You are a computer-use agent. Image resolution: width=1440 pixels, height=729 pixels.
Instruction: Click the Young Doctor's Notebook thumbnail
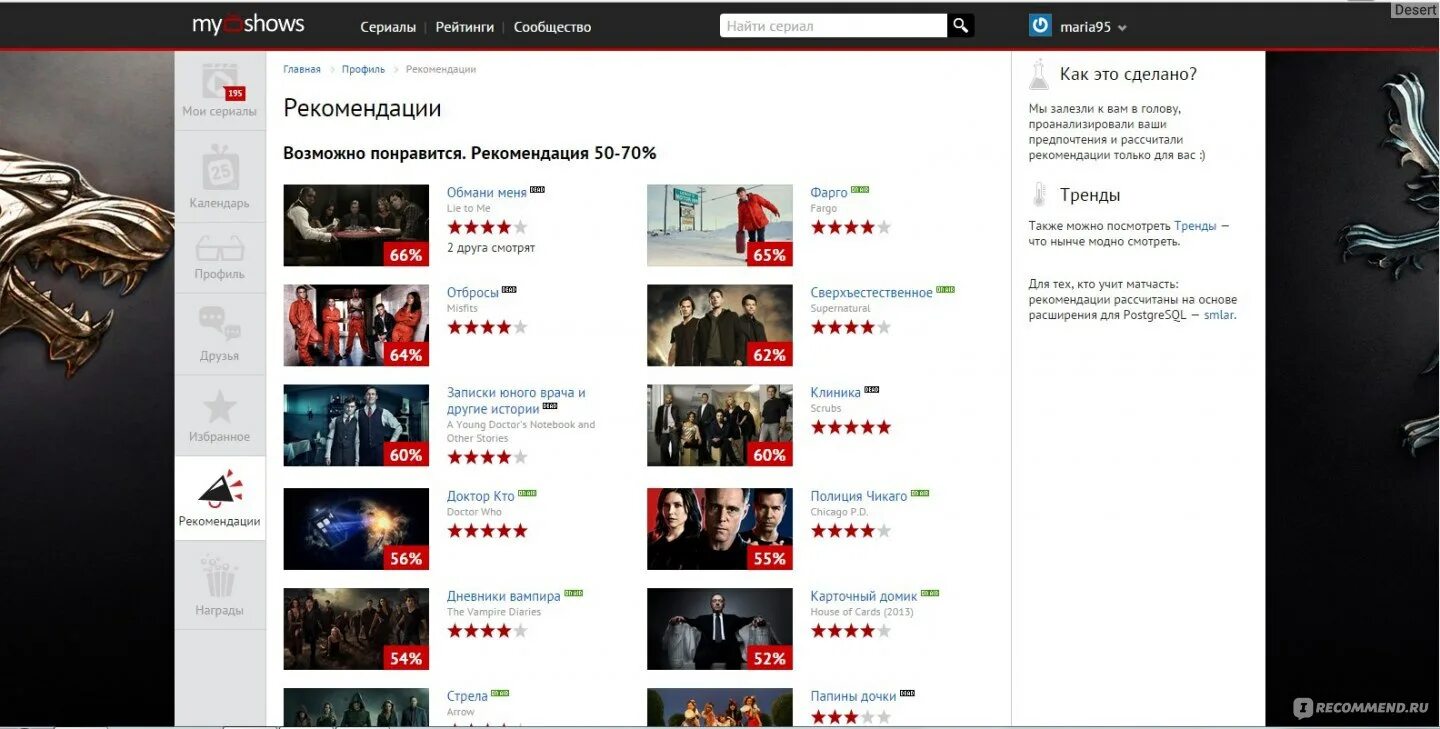pyautogui.click(x=356, y=425)
